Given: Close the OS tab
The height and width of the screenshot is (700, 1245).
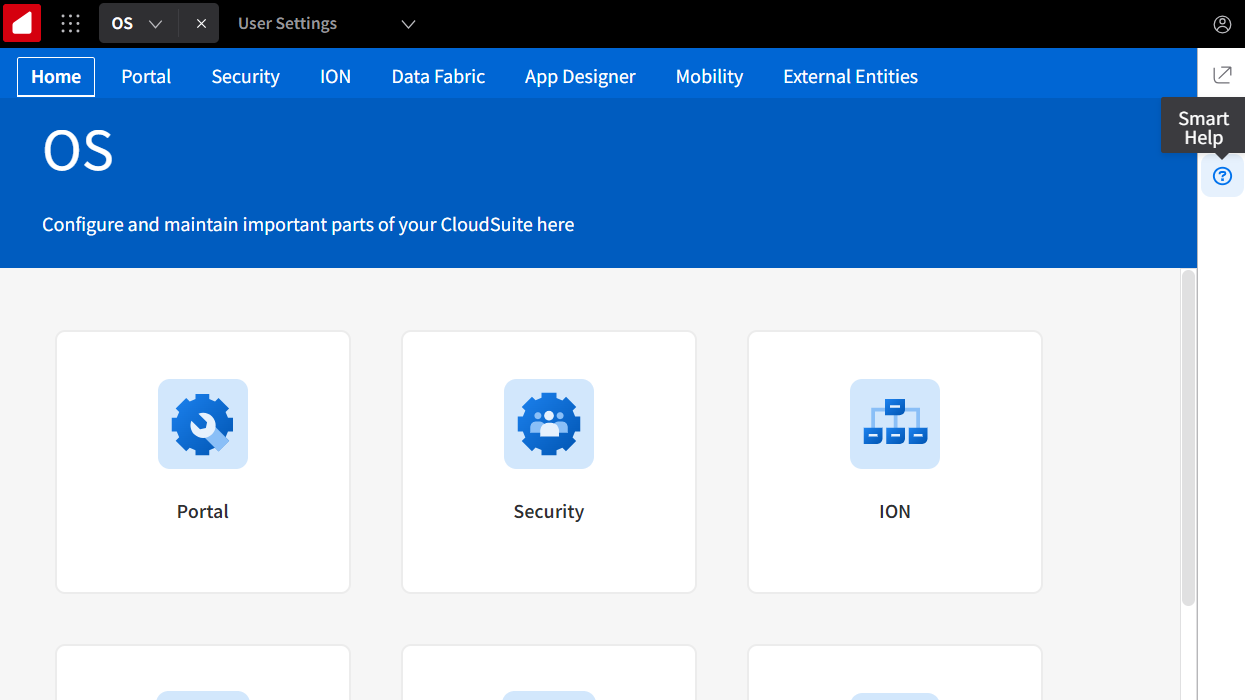Looking at the screenshot, I should pyautogui.click(x=201, y=24).
